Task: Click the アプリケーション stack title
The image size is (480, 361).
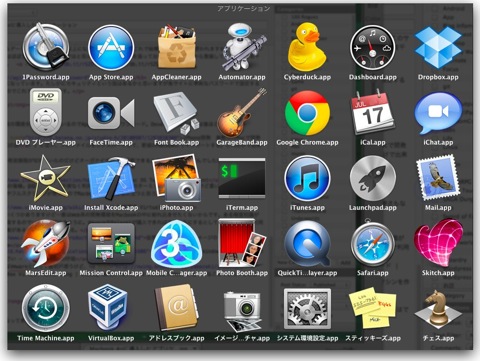Action: pos(244,9)
